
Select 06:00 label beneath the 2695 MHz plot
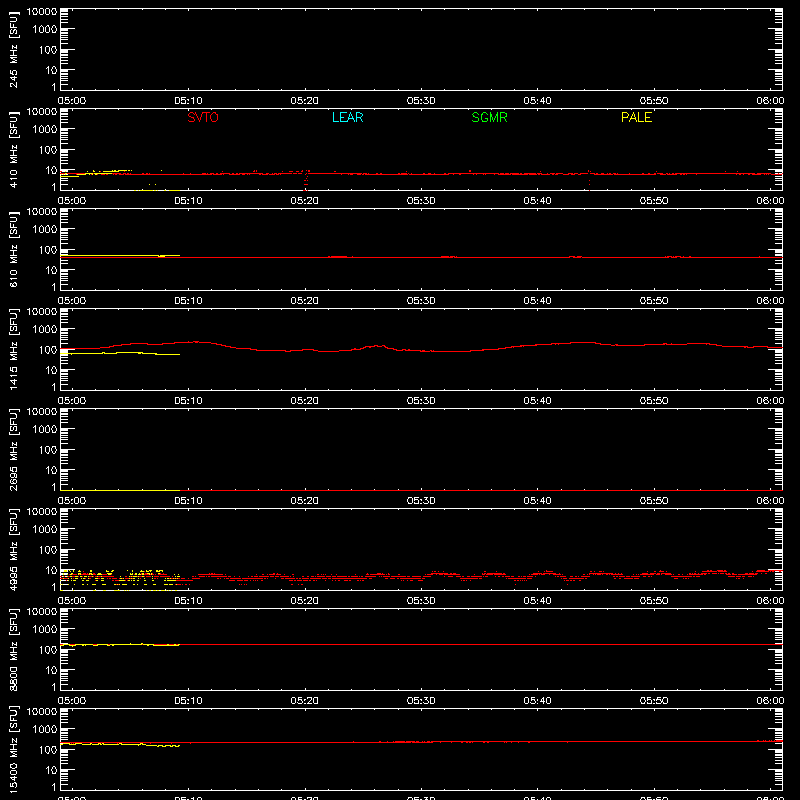click(770, 501)
